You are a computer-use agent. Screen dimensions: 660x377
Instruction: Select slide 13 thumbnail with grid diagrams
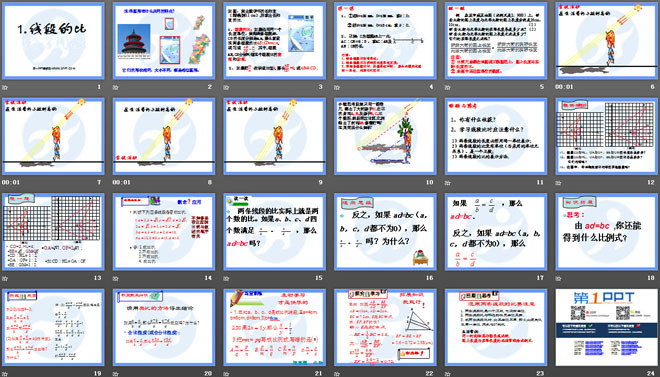pos(53,232)
